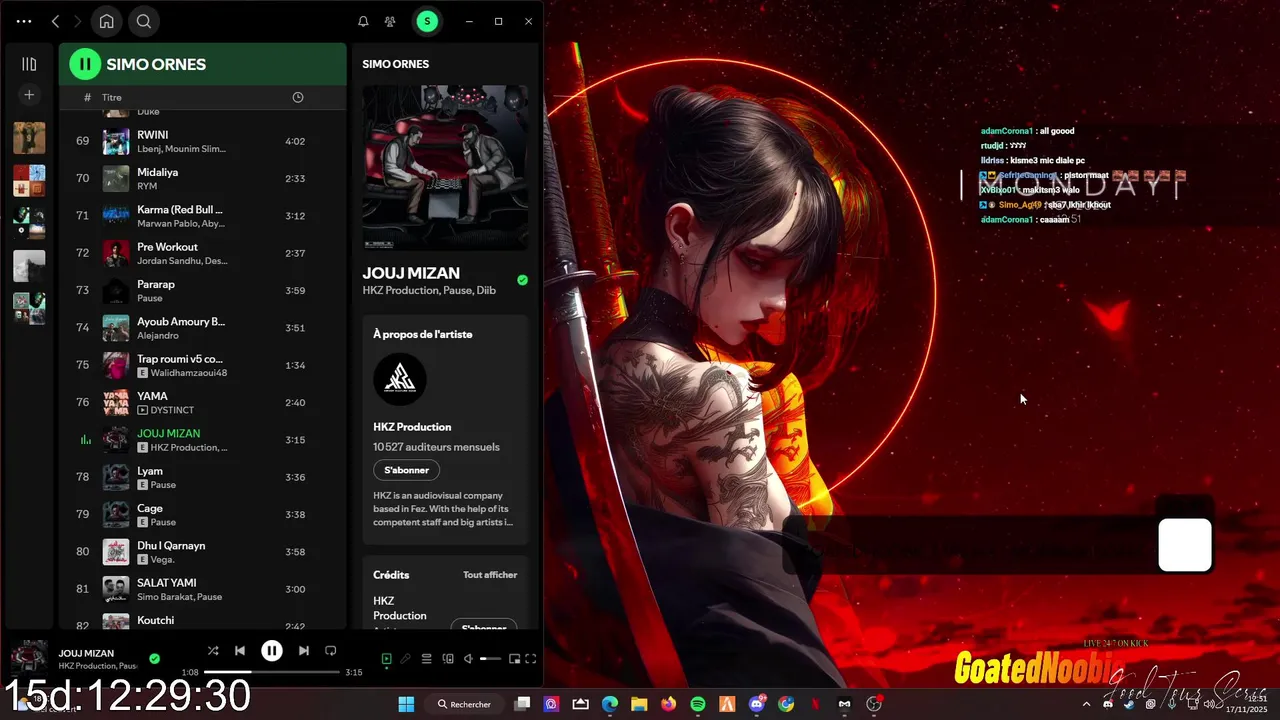
Task: Click S'abonner under 10 527 auditeurs mensuels
Action: click(407, 470)
